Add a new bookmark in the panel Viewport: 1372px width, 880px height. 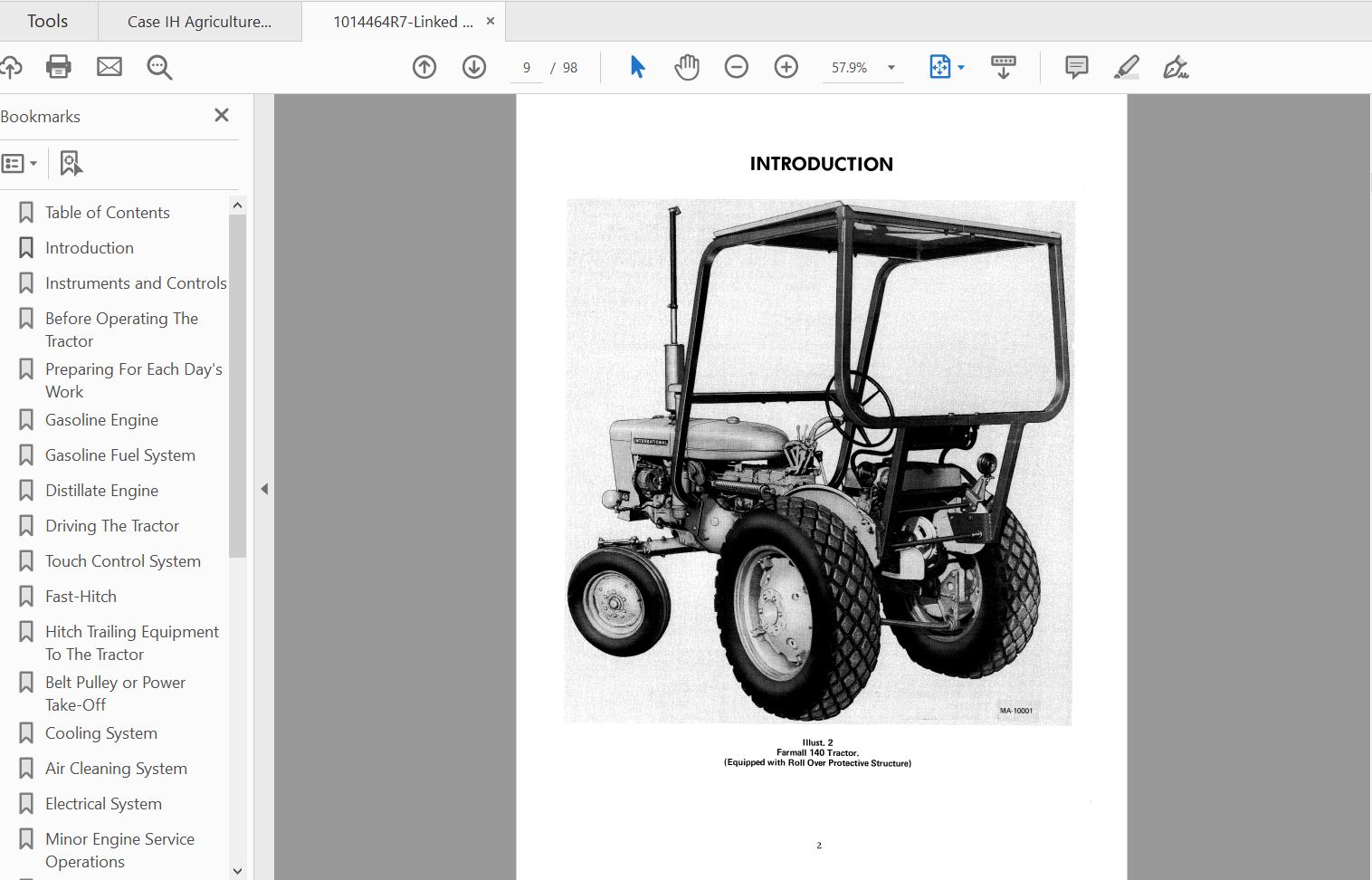[x=71, y=163]
